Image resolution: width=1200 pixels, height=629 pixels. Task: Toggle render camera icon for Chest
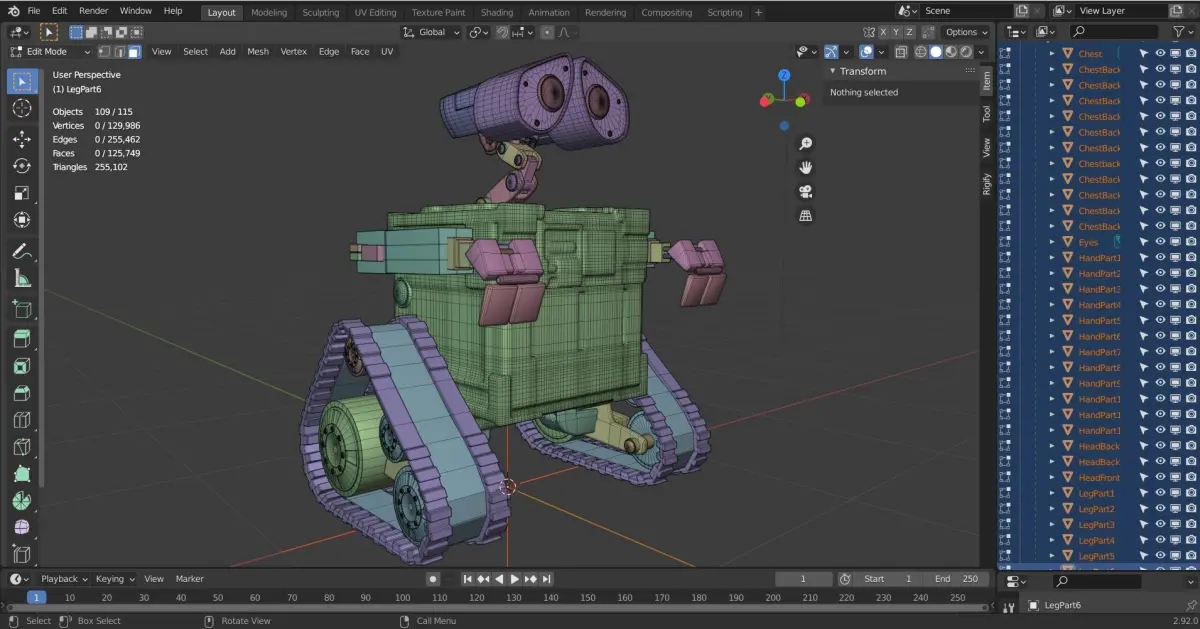pos(1191,54)
